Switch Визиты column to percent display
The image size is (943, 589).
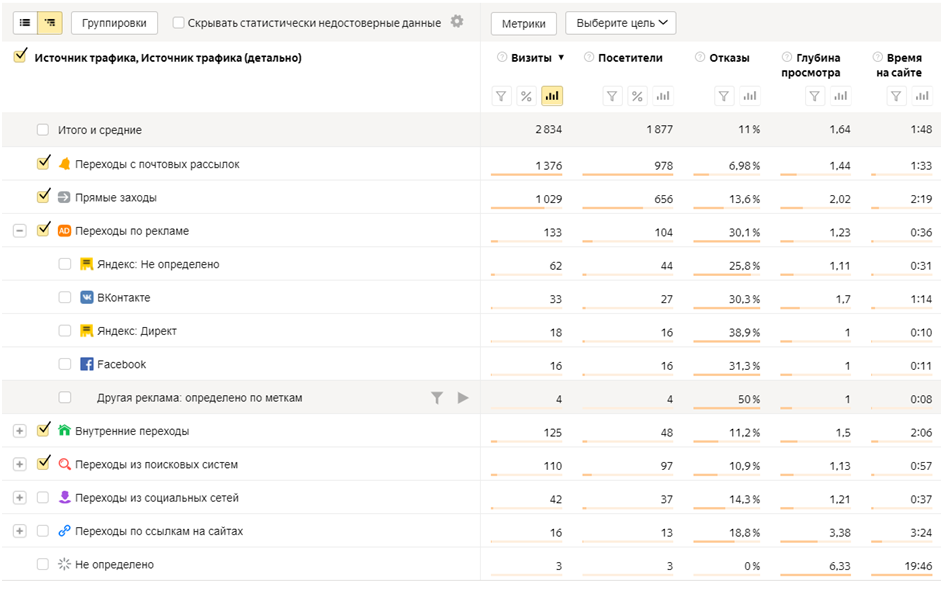(527, 96)
